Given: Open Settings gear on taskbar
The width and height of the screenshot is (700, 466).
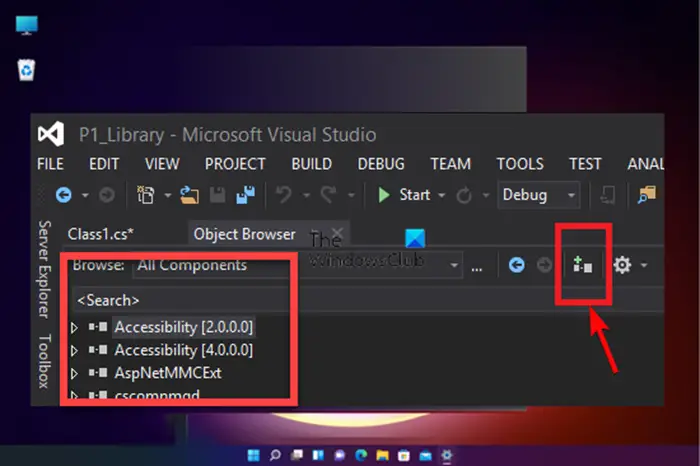Looking at the screenshot, I should pos(446,455).
